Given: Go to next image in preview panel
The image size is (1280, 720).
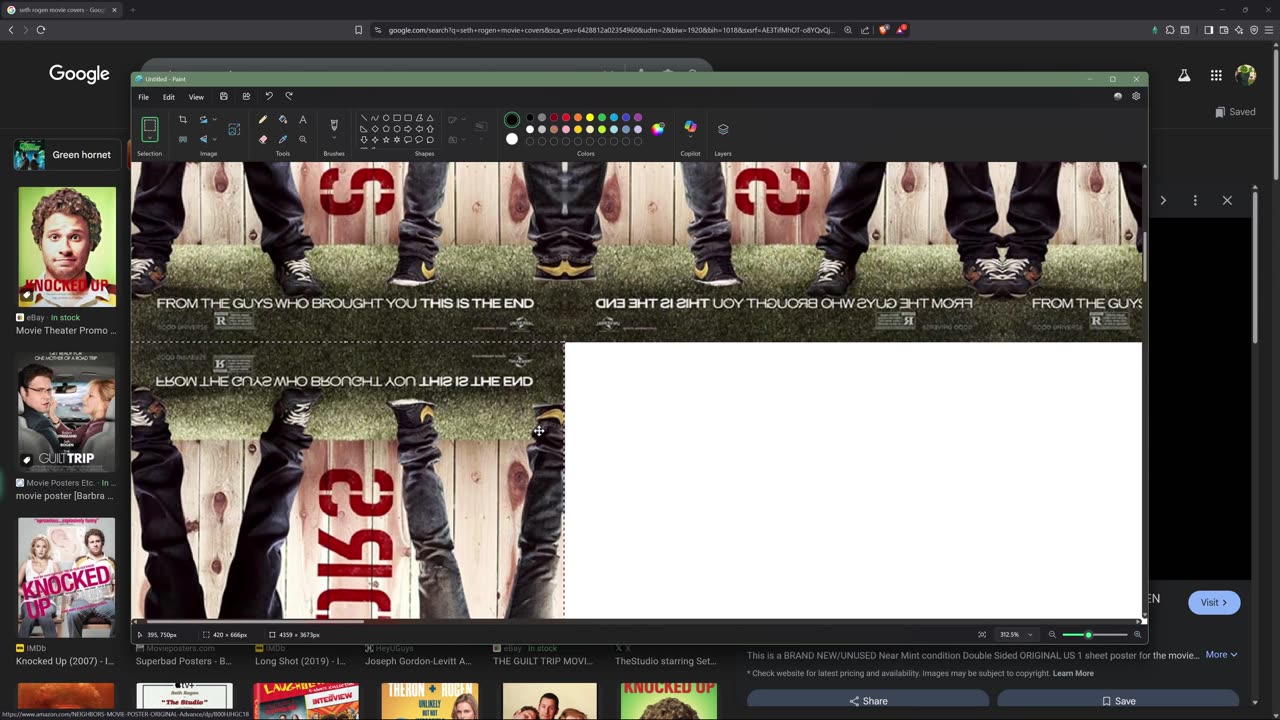Looking at the screenshot, I should tap(1163, 200).
